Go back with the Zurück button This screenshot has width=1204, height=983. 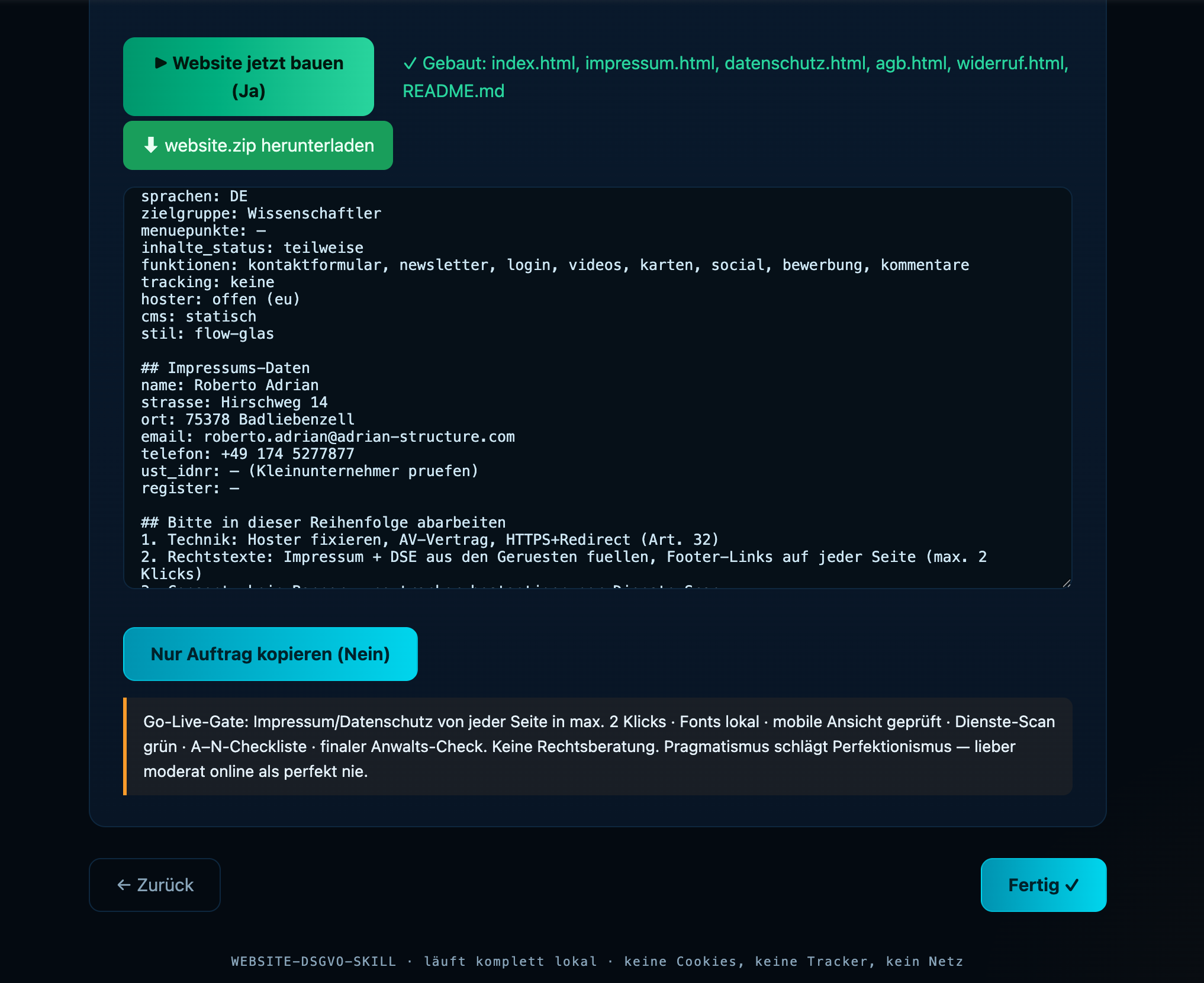(x=154, y=885)
